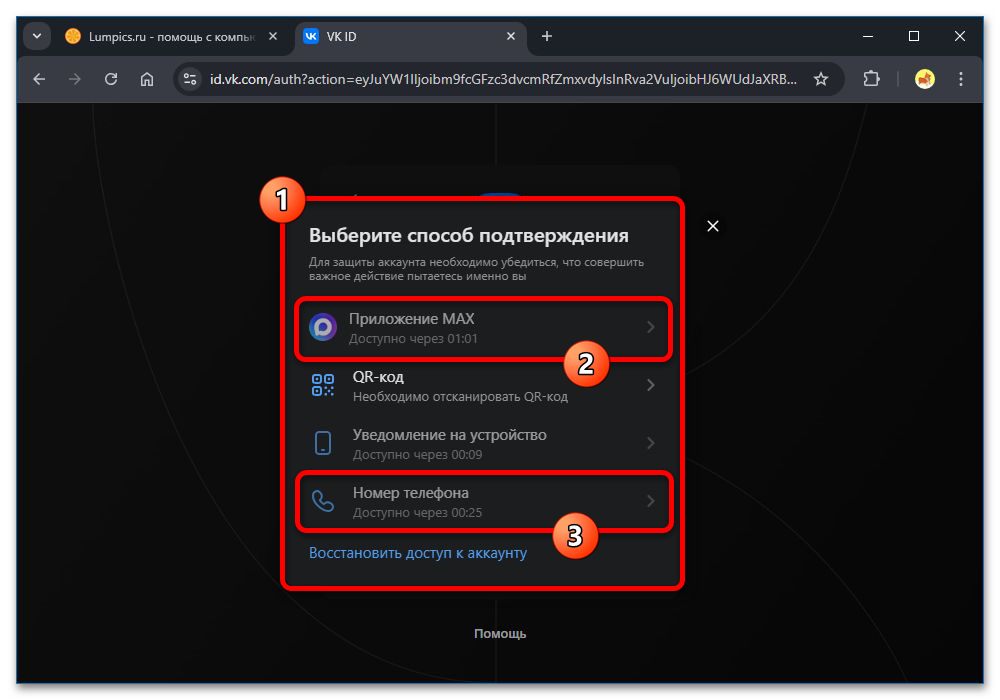The image size is (1000, 700).
Task: Open the browser home page
Action: 147,79
